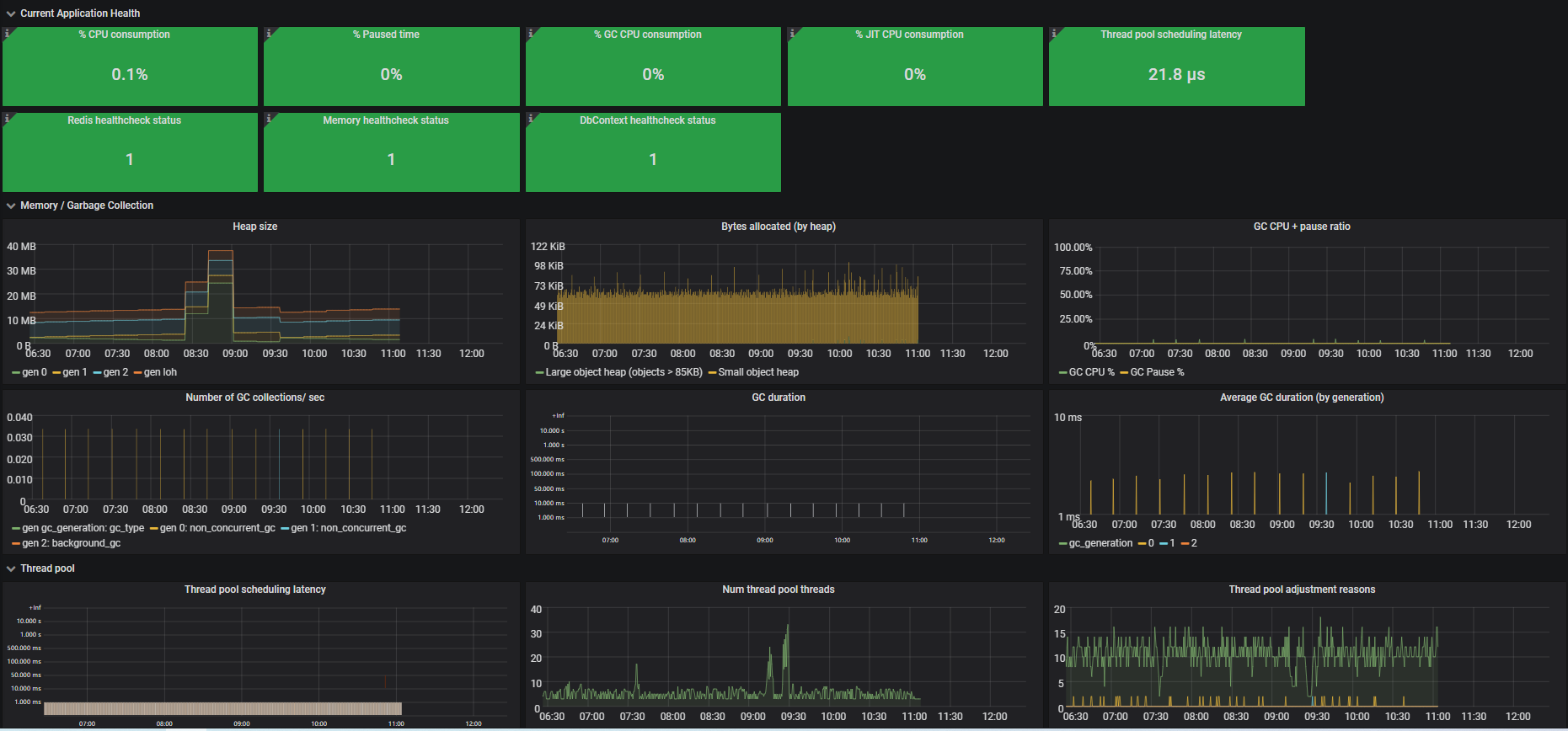Screen dimensions: 1568x731
Task: Open Thread pool adjustment reasons panel menu
Action: [x=1302, y=590]
